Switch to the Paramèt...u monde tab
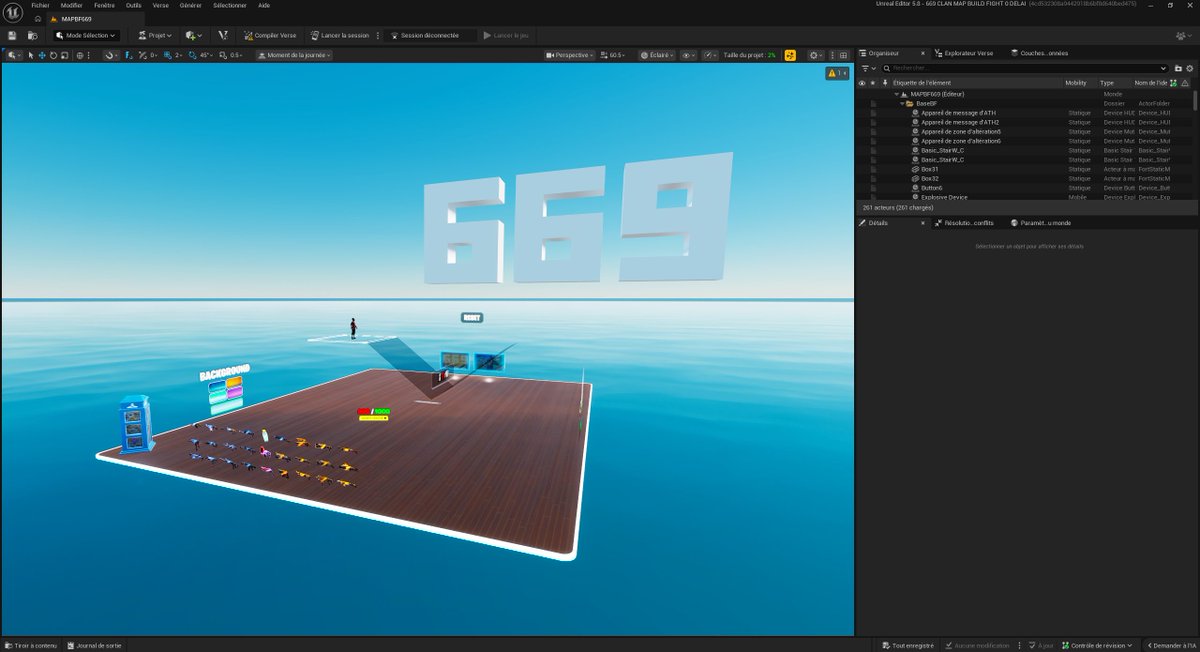Image resolution: width=1200 pixels, height=652 pixels. 1040,223
